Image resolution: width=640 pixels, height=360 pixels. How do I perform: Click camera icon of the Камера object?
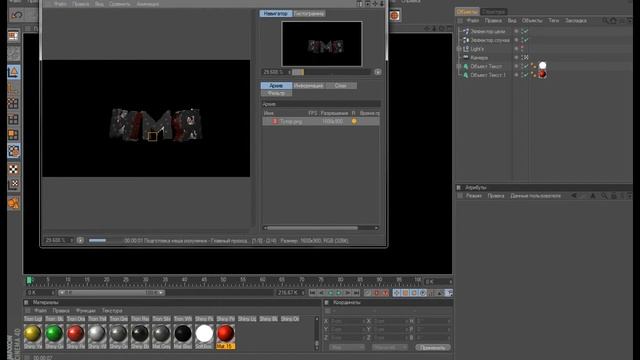coord(466,58)
